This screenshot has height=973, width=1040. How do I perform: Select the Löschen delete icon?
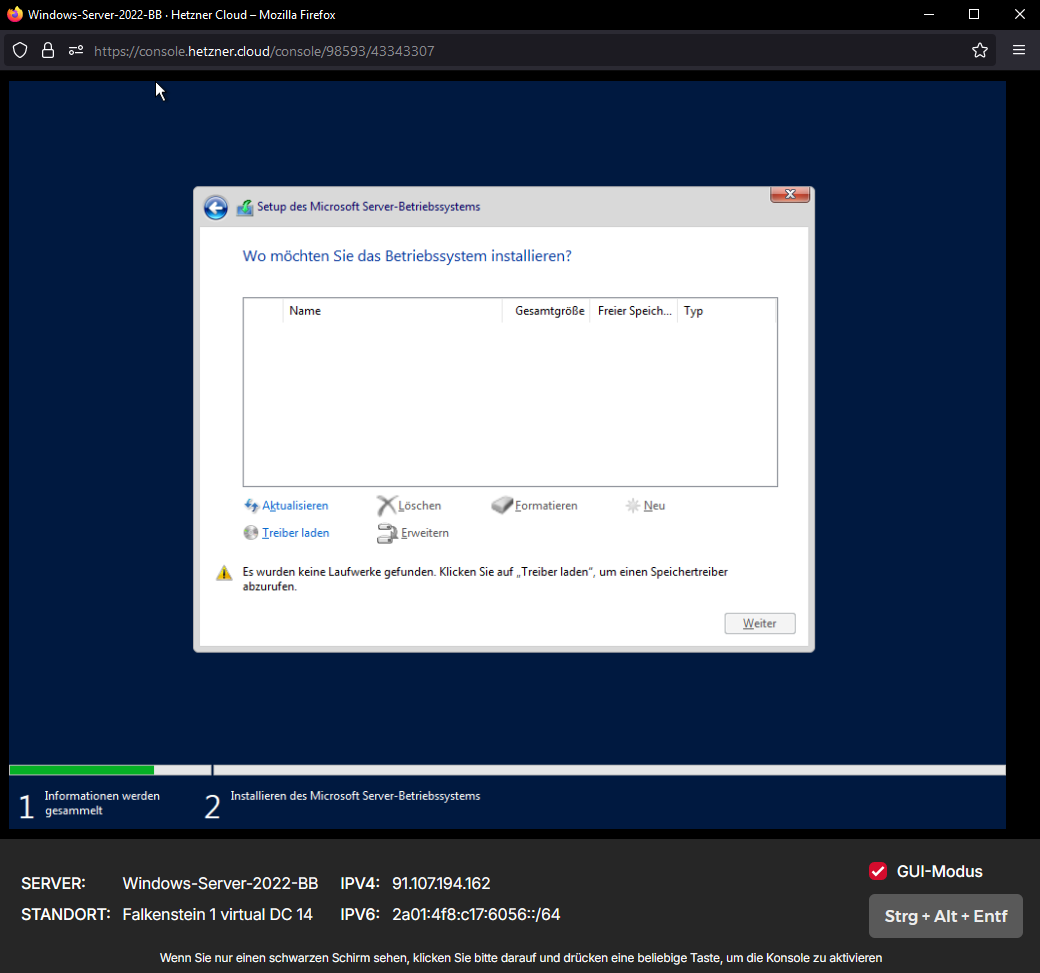click(385, 505)
